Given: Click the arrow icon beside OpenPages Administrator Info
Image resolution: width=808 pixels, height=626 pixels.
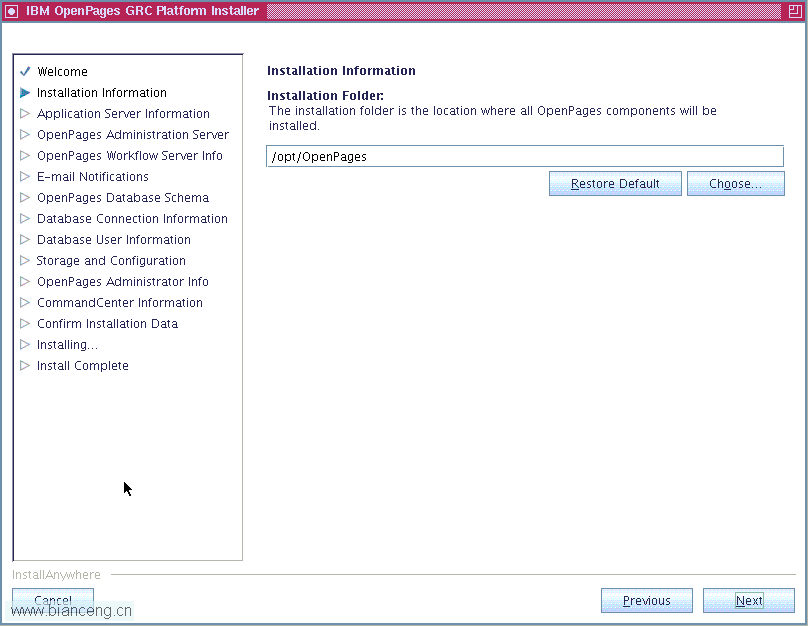Looking at the screenshot, I should [x=25, y=281].
